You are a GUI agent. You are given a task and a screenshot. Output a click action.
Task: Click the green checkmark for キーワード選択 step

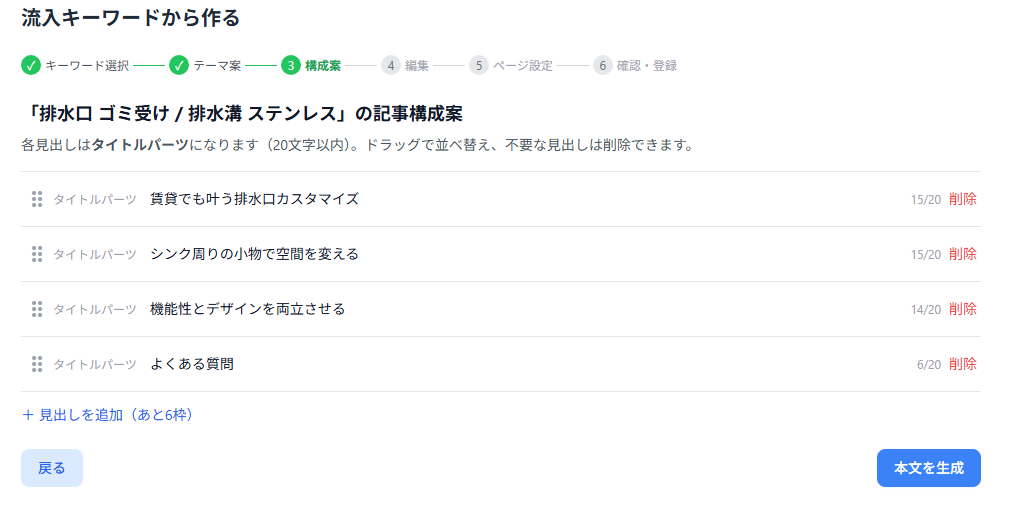point(30,66)
